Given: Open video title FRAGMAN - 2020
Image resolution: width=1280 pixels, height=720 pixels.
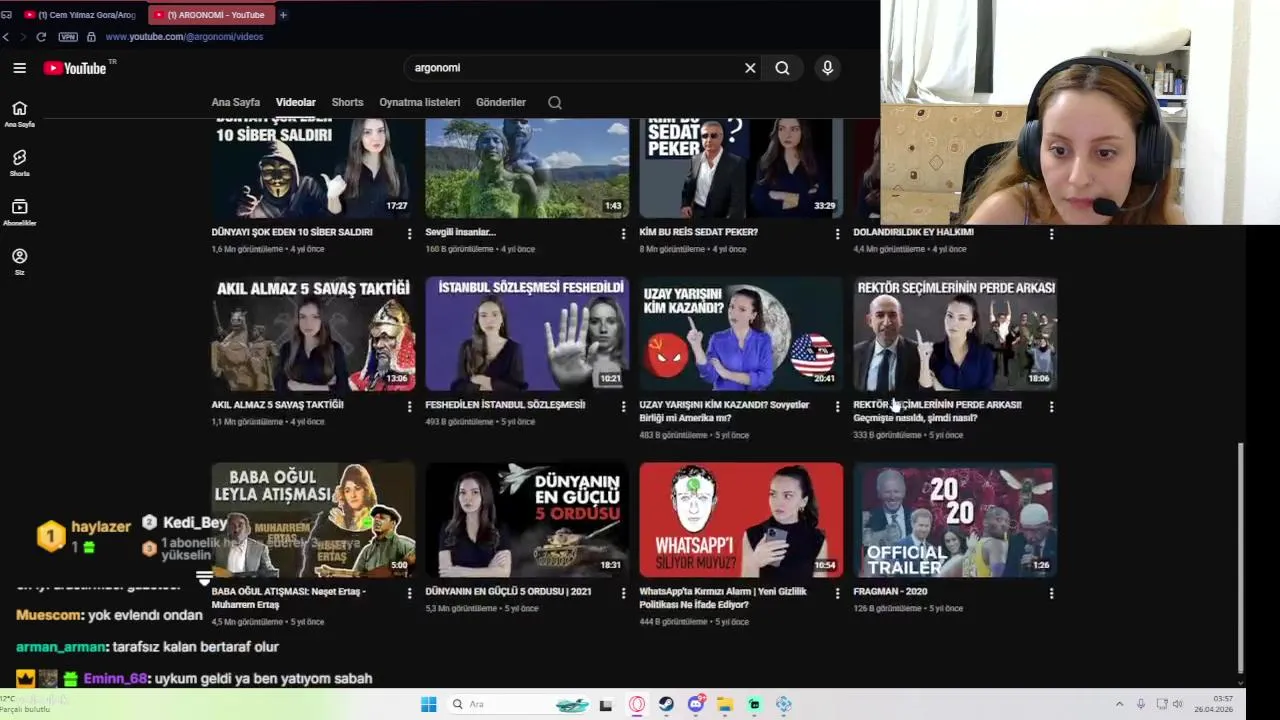Looking at the screenshot, I should (x=890, y=591).
